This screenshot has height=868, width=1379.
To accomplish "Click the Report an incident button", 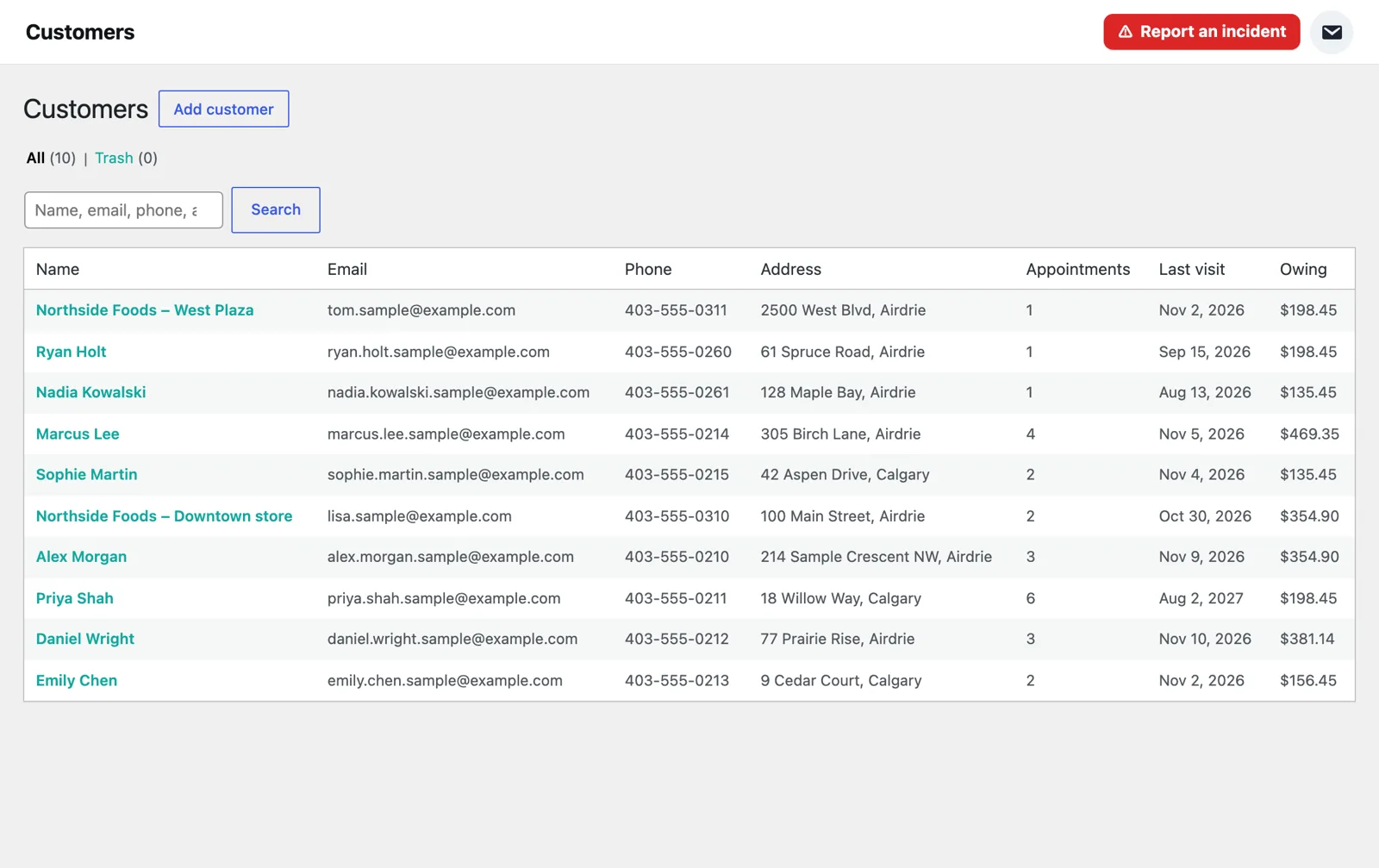I will (x=1201, y=32).
